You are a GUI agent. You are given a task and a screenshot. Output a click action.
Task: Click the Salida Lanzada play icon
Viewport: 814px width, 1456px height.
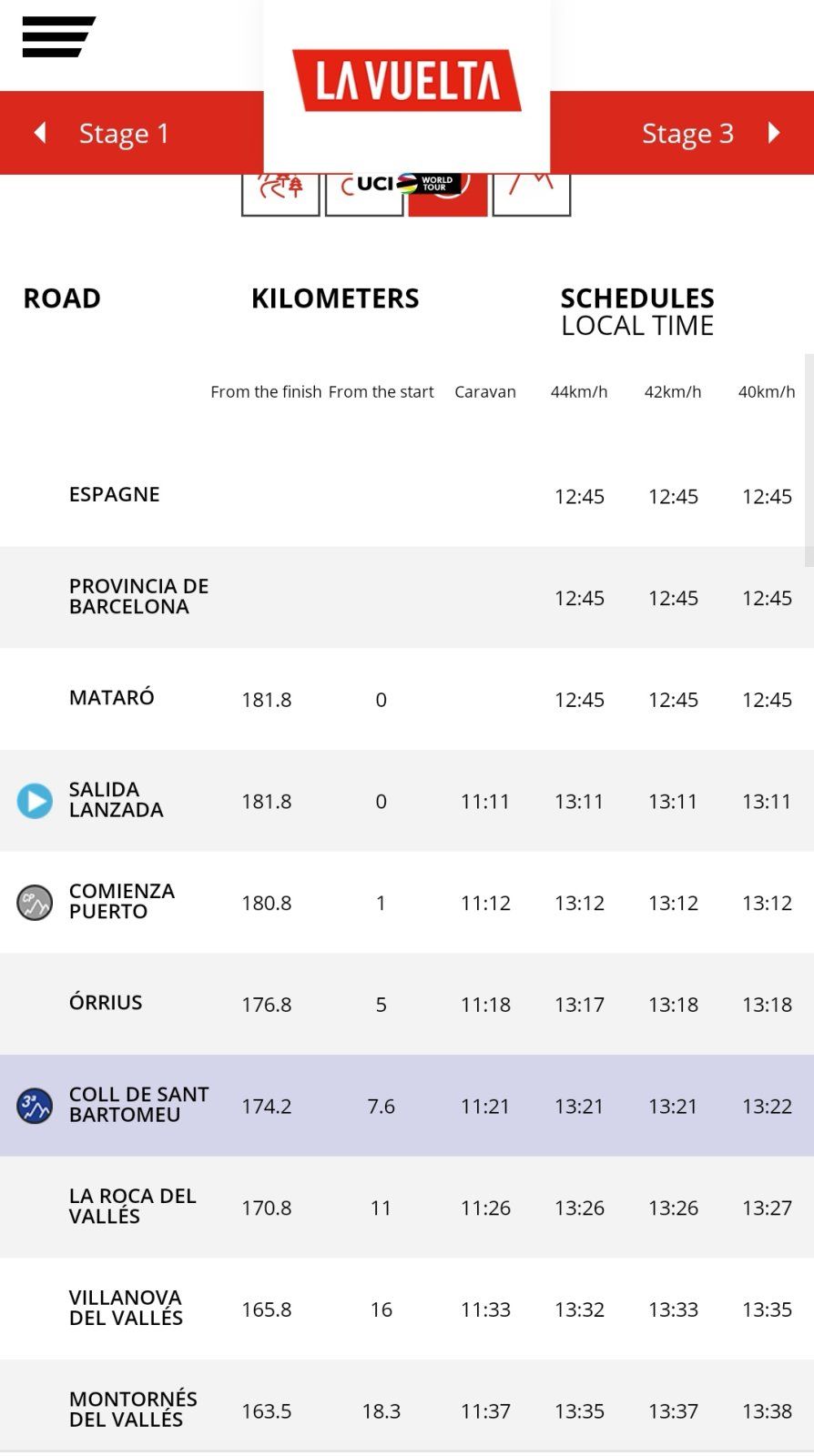[x=35, y=801]
